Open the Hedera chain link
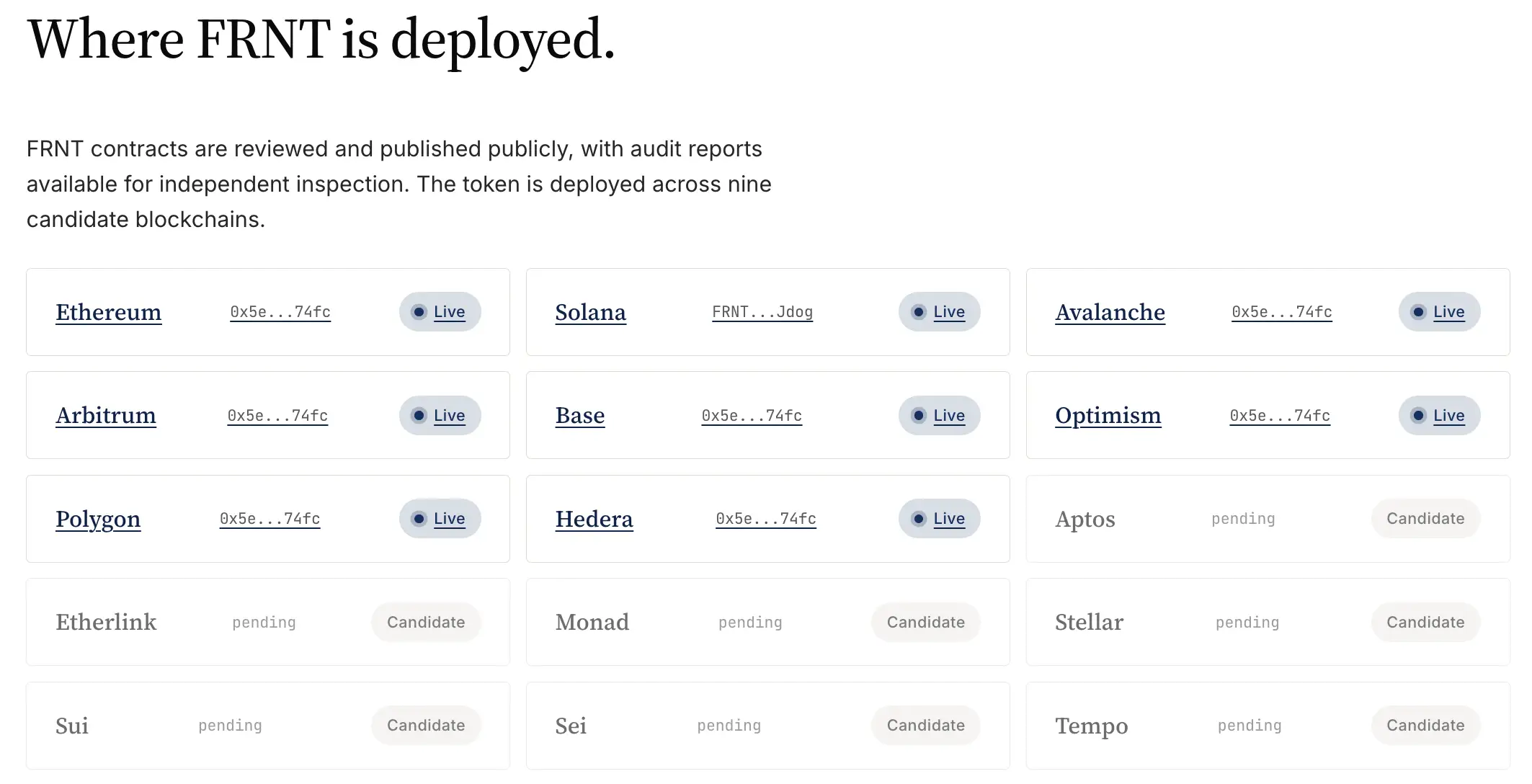This screenshot has width=1532, height=784. tap(594, 519)
